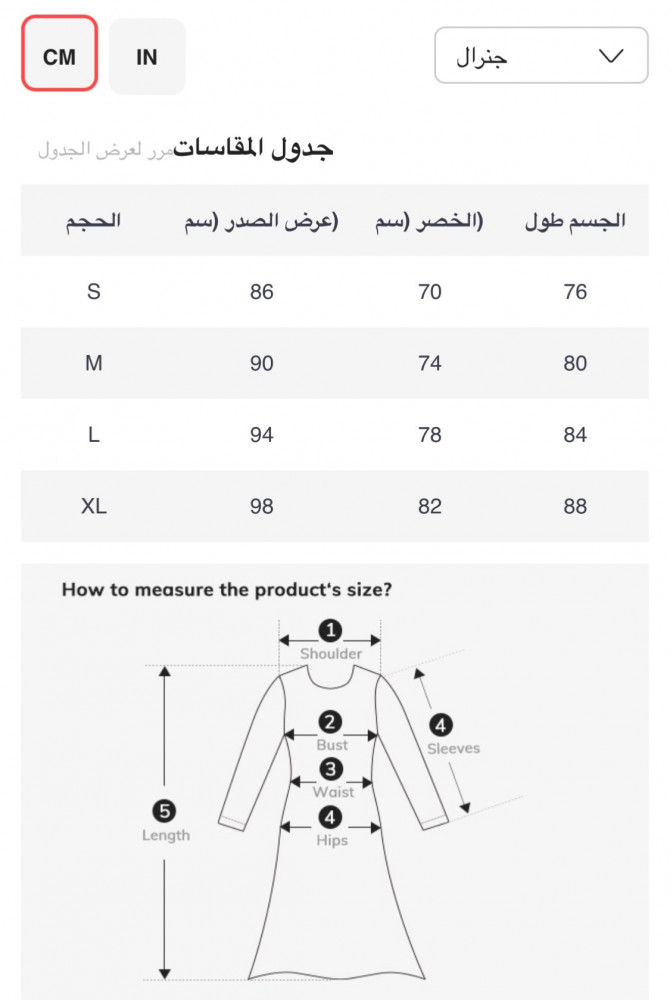Click the الجسم طول column header
Screen dimensions: 670x1000
click(575, 221)
